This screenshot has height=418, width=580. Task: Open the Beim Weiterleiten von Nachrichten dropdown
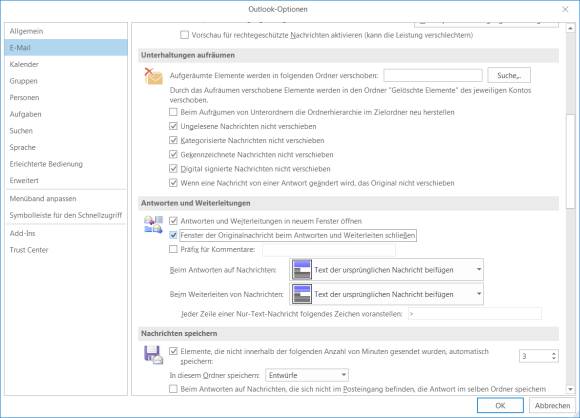pos(387,294)
